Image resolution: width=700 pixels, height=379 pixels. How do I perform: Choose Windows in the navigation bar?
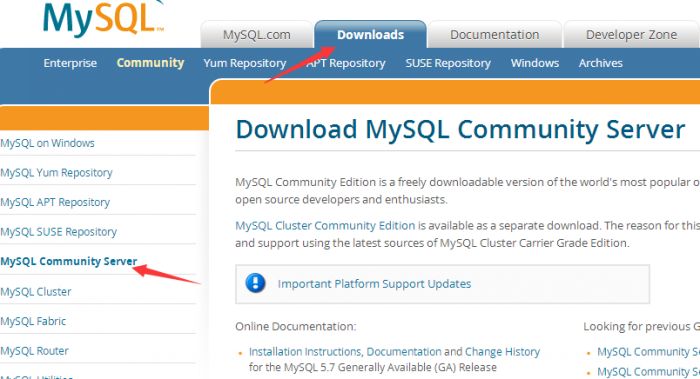(x=535, y=63)
